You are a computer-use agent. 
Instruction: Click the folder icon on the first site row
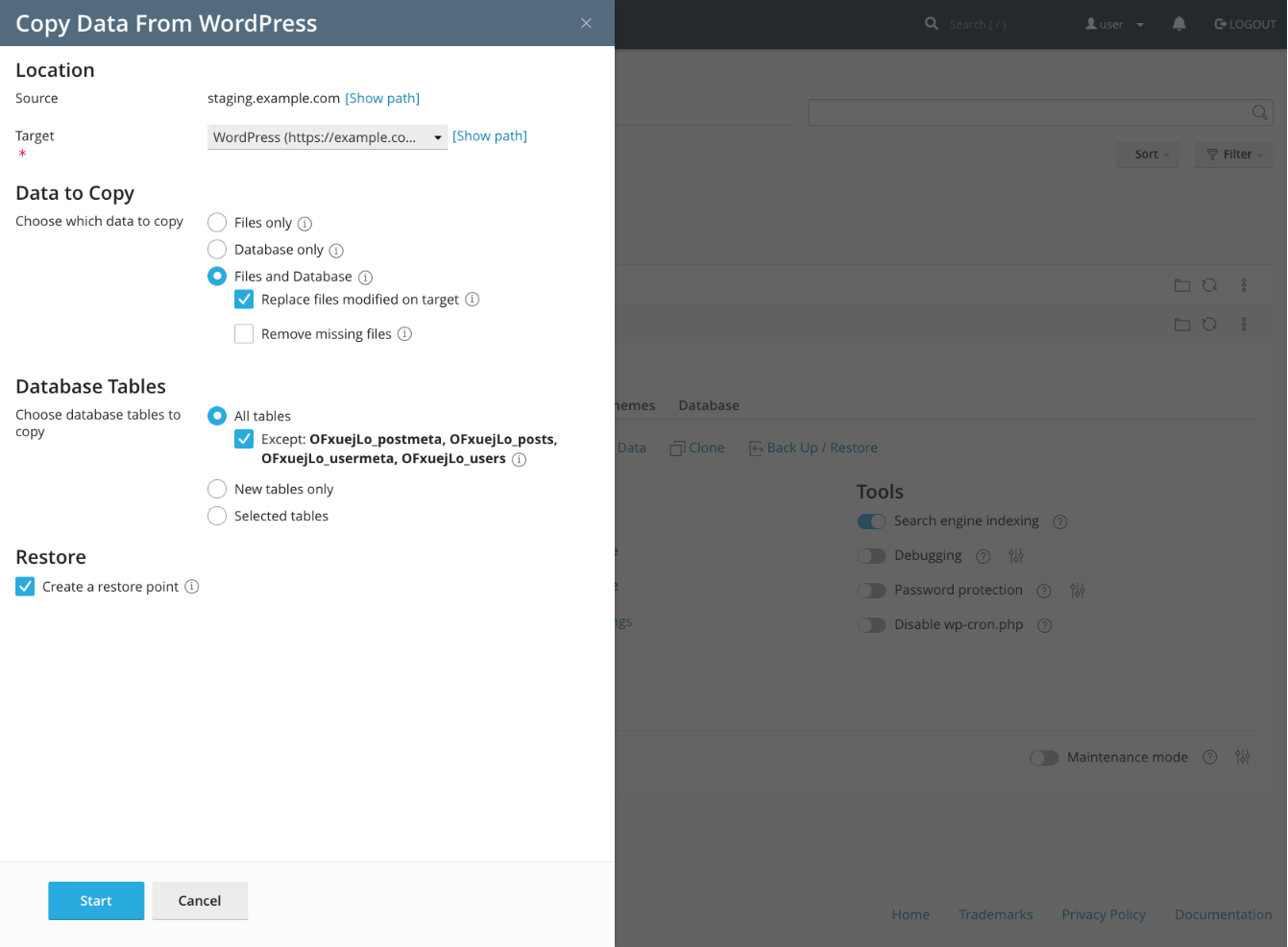[1182, 284]
